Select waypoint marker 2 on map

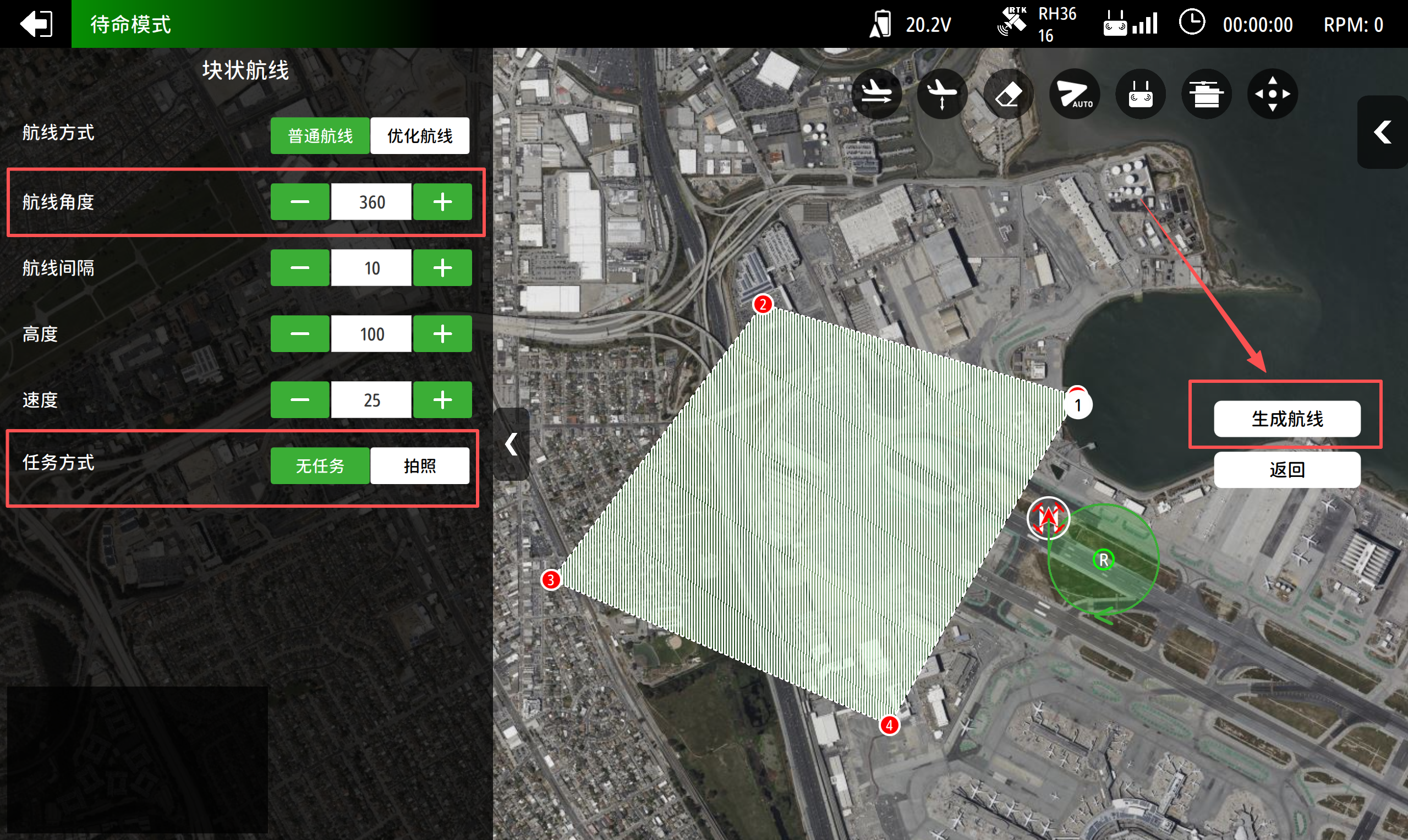(763, 305)
